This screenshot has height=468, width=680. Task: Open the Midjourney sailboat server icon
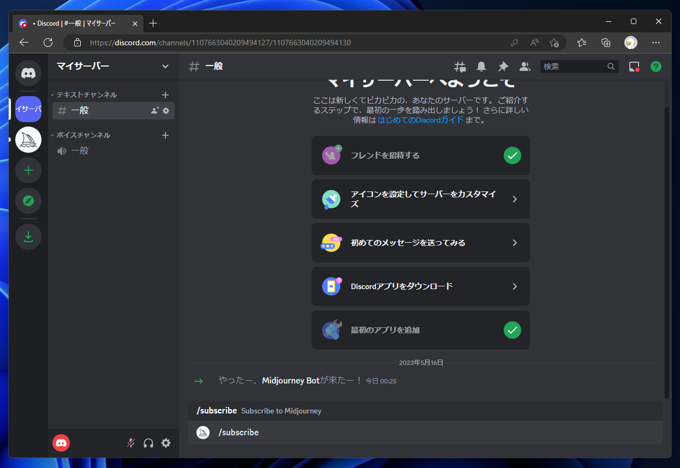point(28,140)
